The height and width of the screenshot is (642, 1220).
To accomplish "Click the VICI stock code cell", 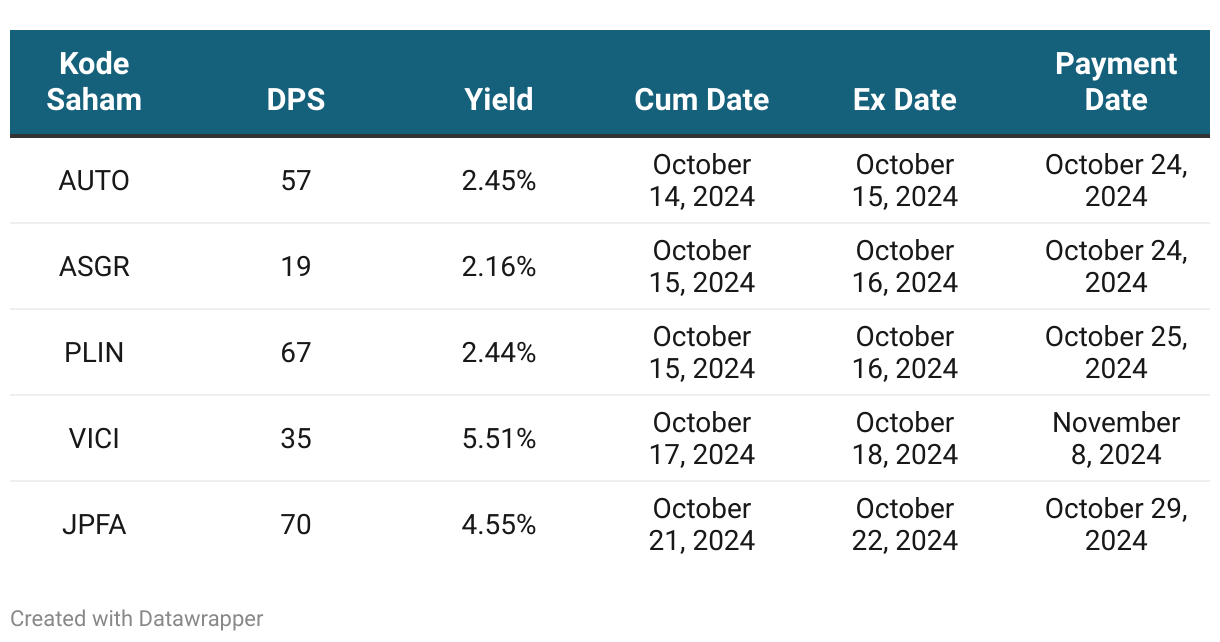I will (x=95, y=439).
